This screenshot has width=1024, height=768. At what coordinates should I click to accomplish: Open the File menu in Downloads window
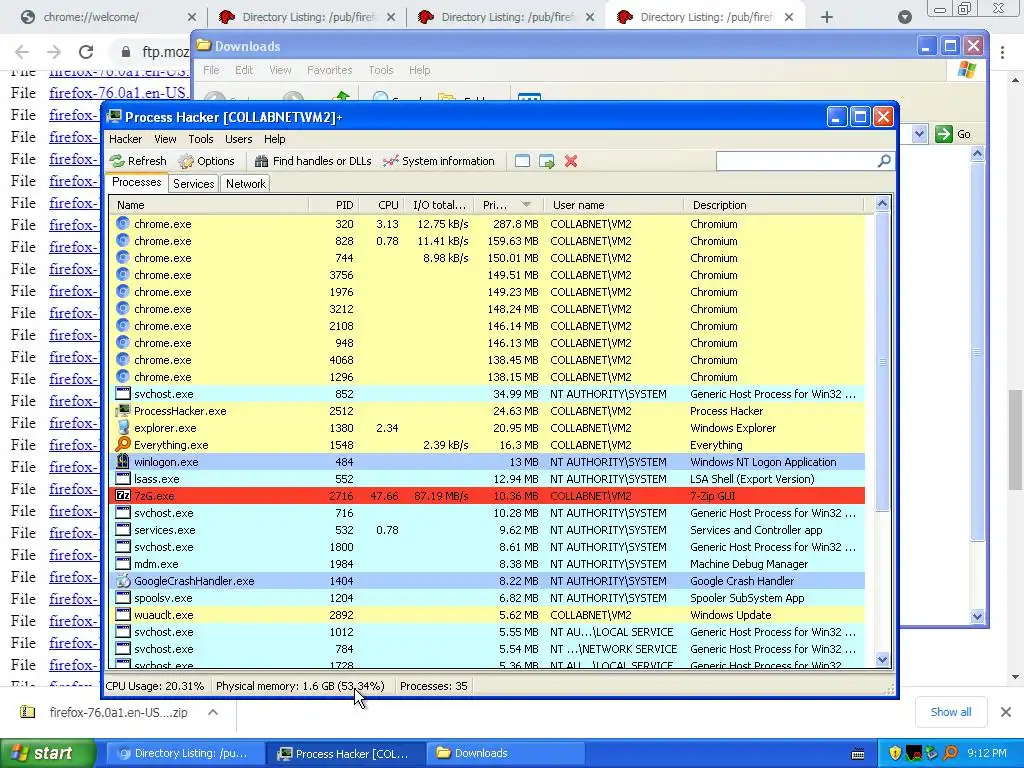211,70
